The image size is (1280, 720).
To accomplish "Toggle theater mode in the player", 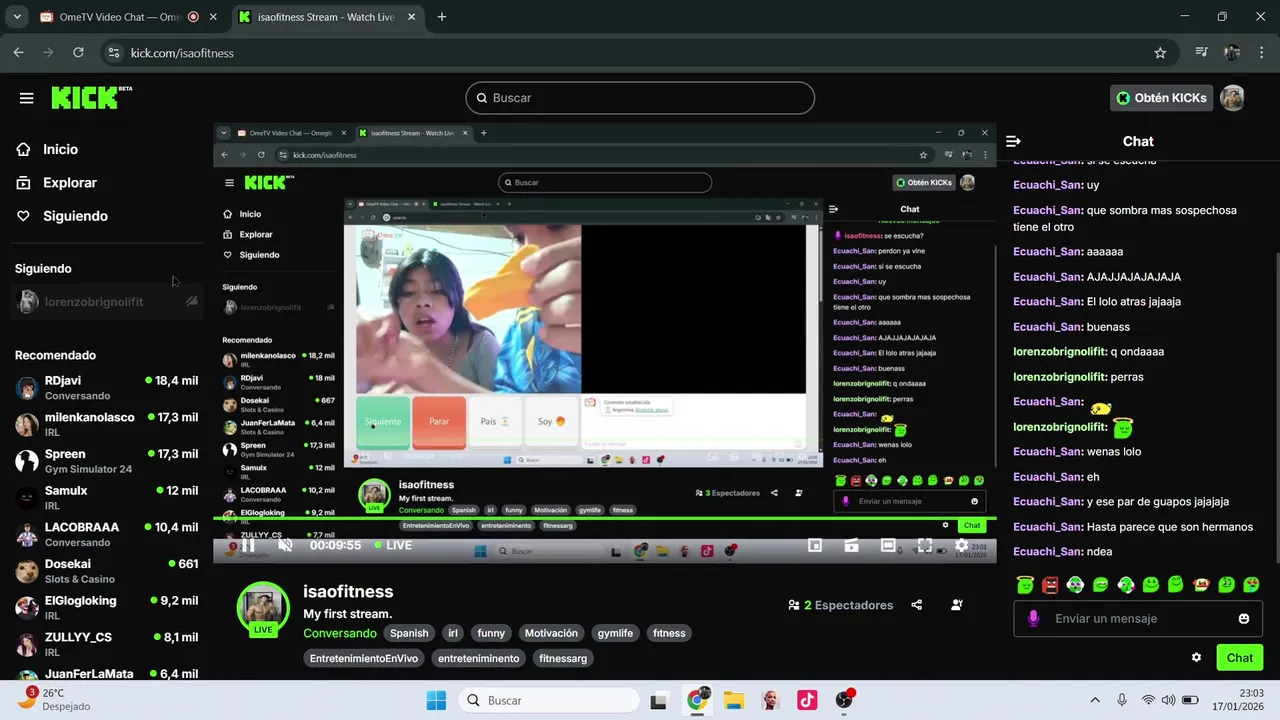I will click(x=888, y=545).
